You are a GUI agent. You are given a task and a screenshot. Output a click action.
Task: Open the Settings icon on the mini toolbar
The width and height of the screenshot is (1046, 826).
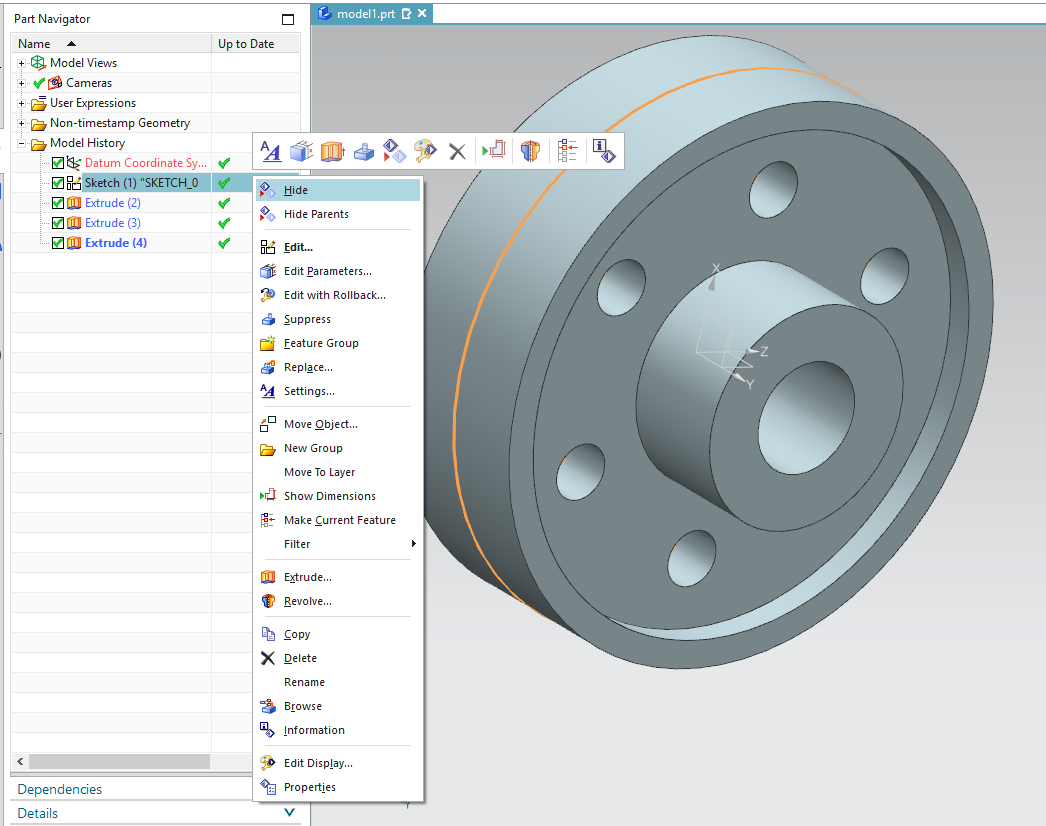coord(270,151)
